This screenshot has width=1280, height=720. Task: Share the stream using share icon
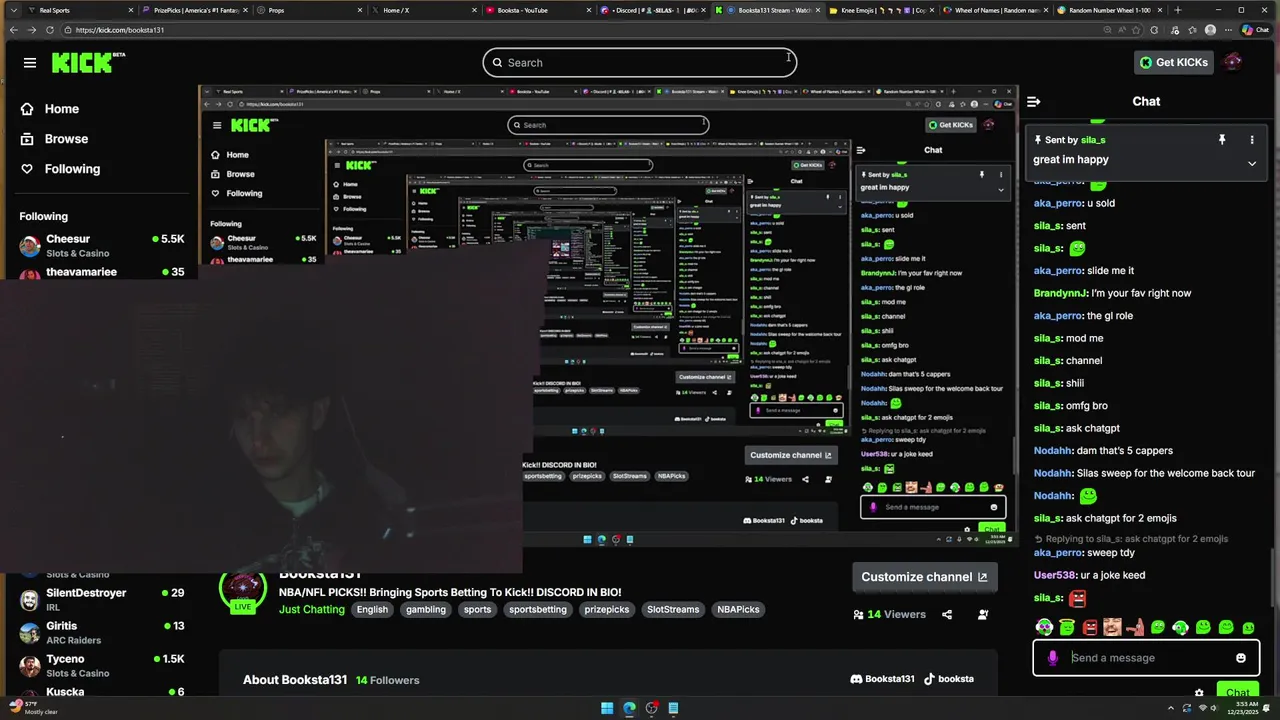click(947, 614)
